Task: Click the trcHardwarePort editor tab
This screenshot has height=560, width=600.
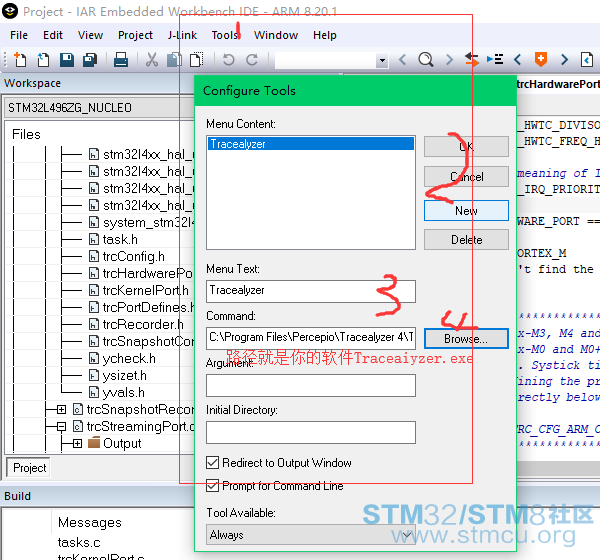Action: (x=558, y=84)
